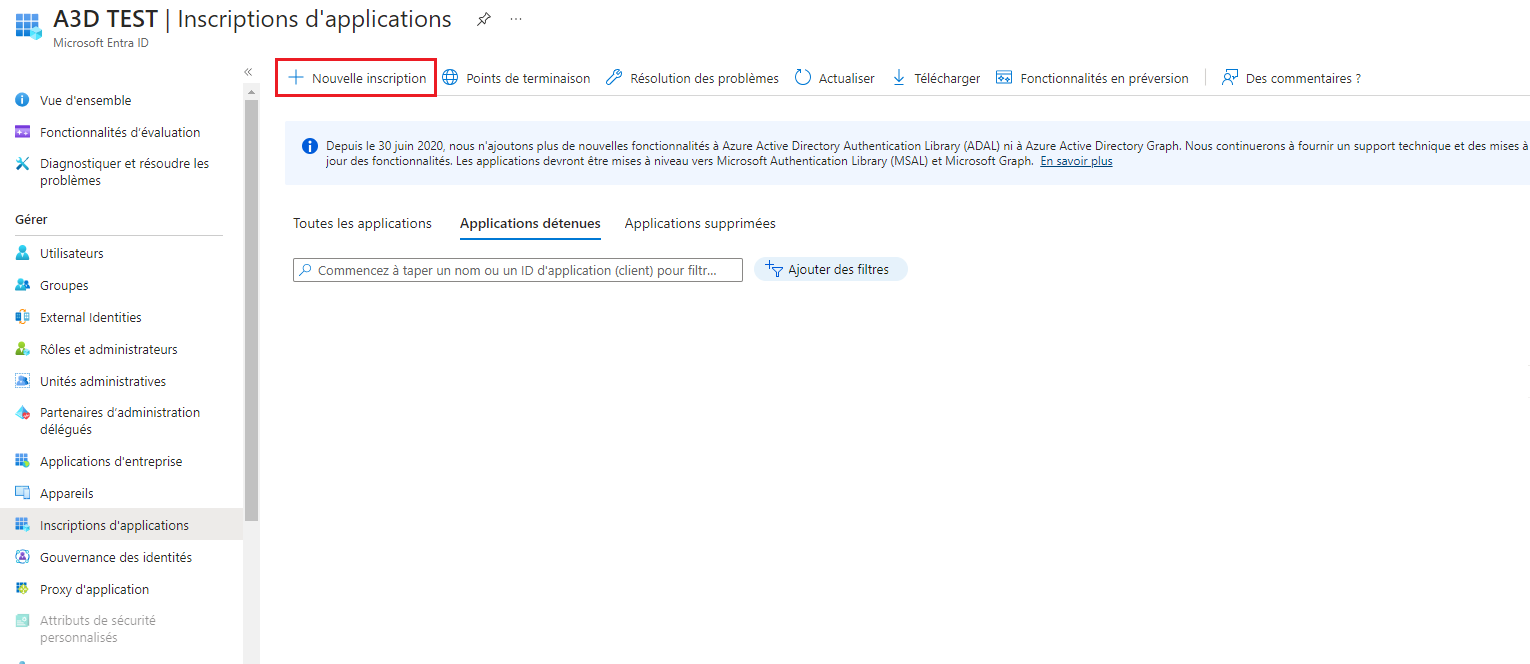The height and width of the screenshot is (664, 1530).
Task: Follow the En savoir plus link
Action: [1076, 161]
